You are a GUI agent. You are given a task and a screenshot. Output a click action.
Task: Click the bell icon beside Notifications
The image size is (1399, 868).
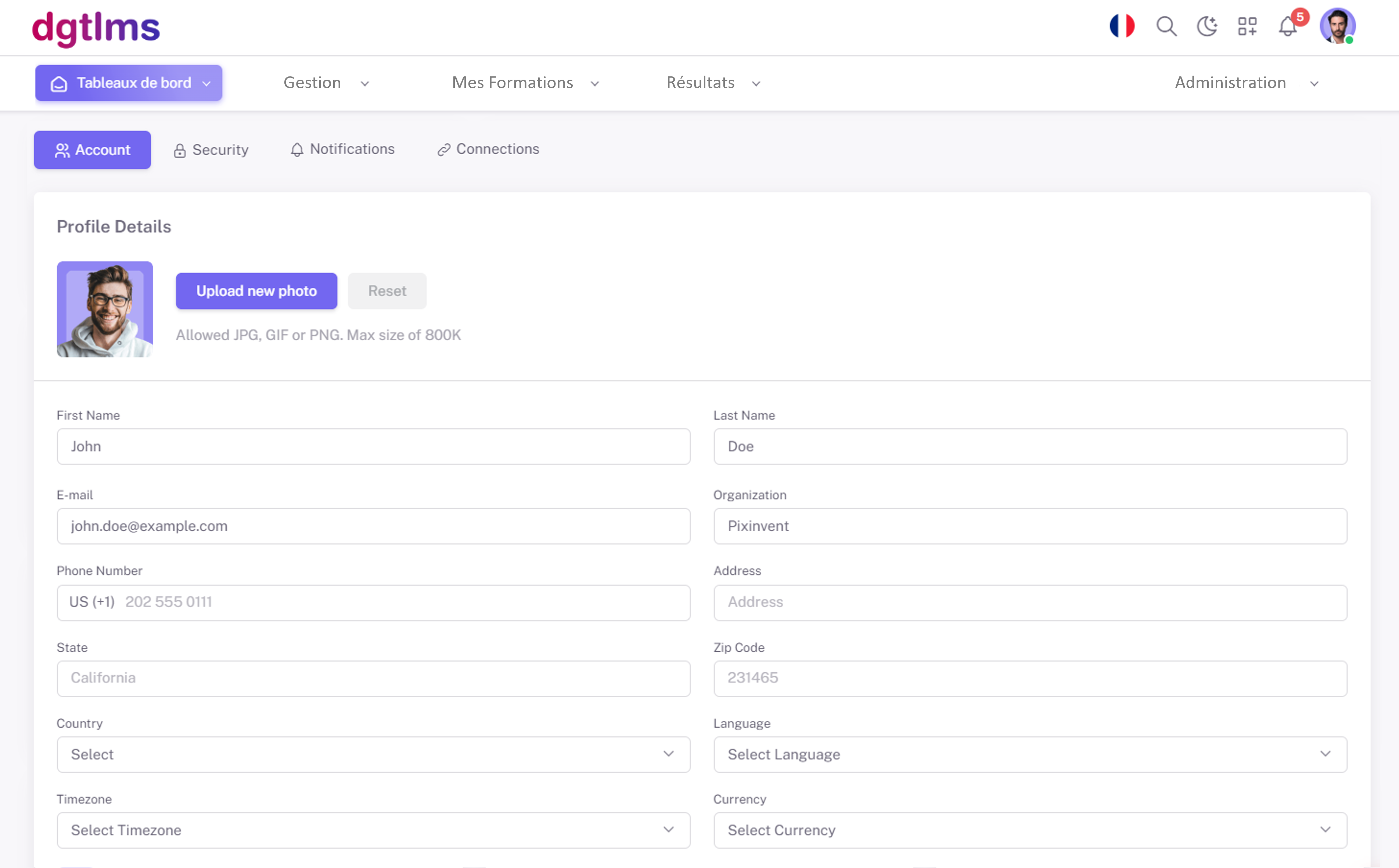297,150
